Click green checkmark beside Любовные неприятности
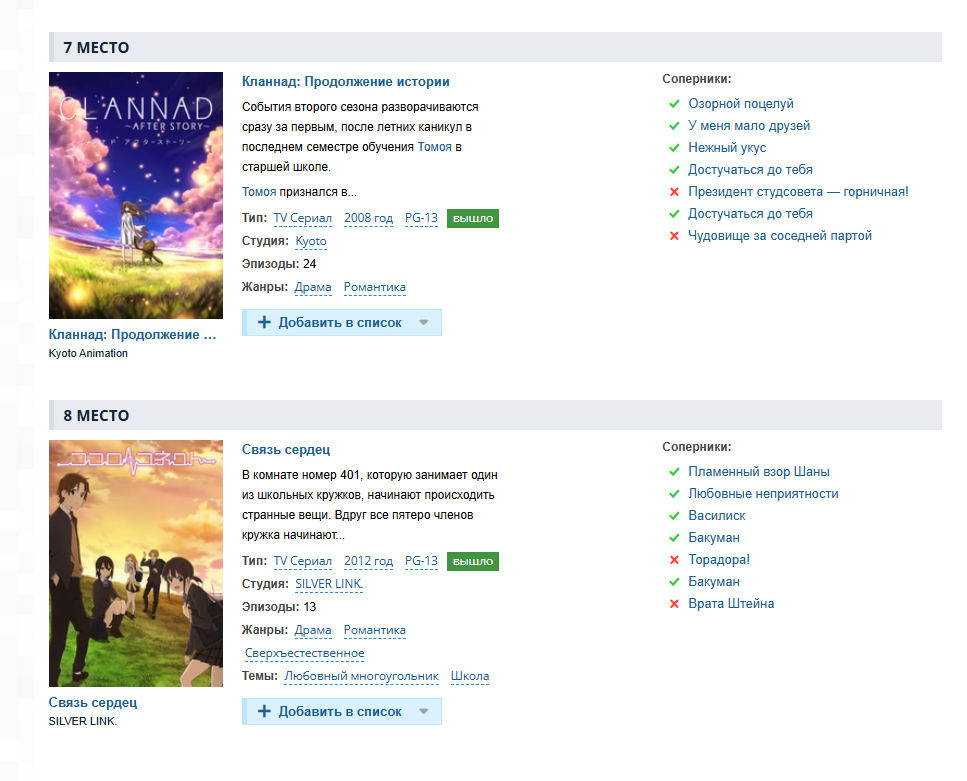Screen dimensions: 967x781 [x=674, y=494]
